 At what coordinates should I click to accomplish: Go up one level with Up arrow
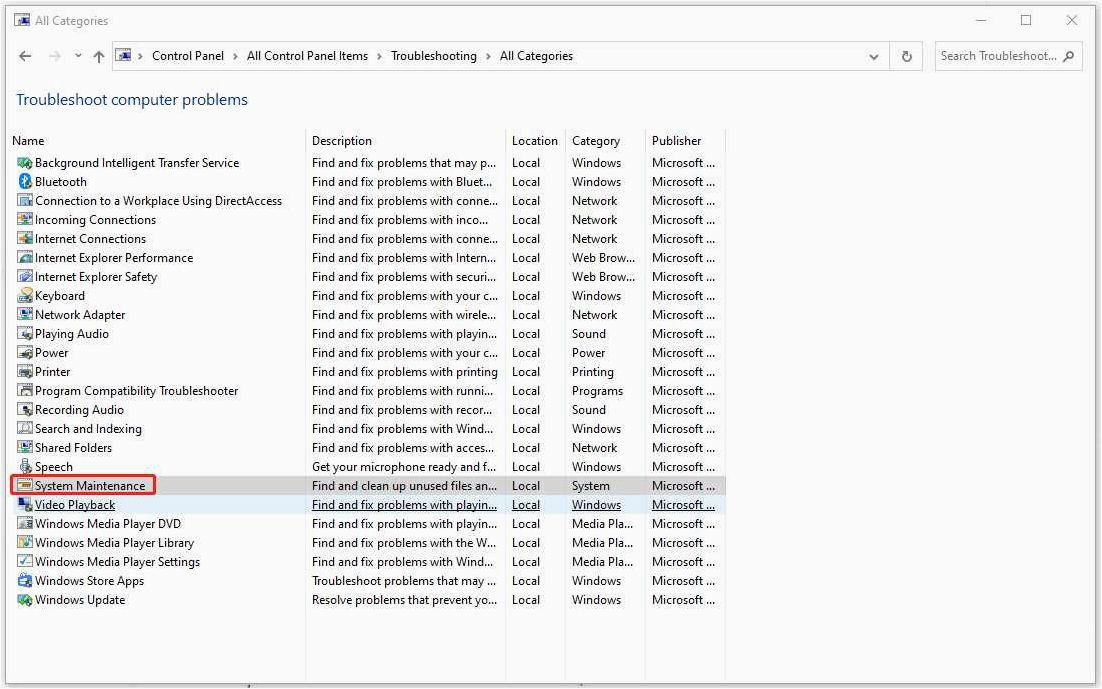point(98,56)
